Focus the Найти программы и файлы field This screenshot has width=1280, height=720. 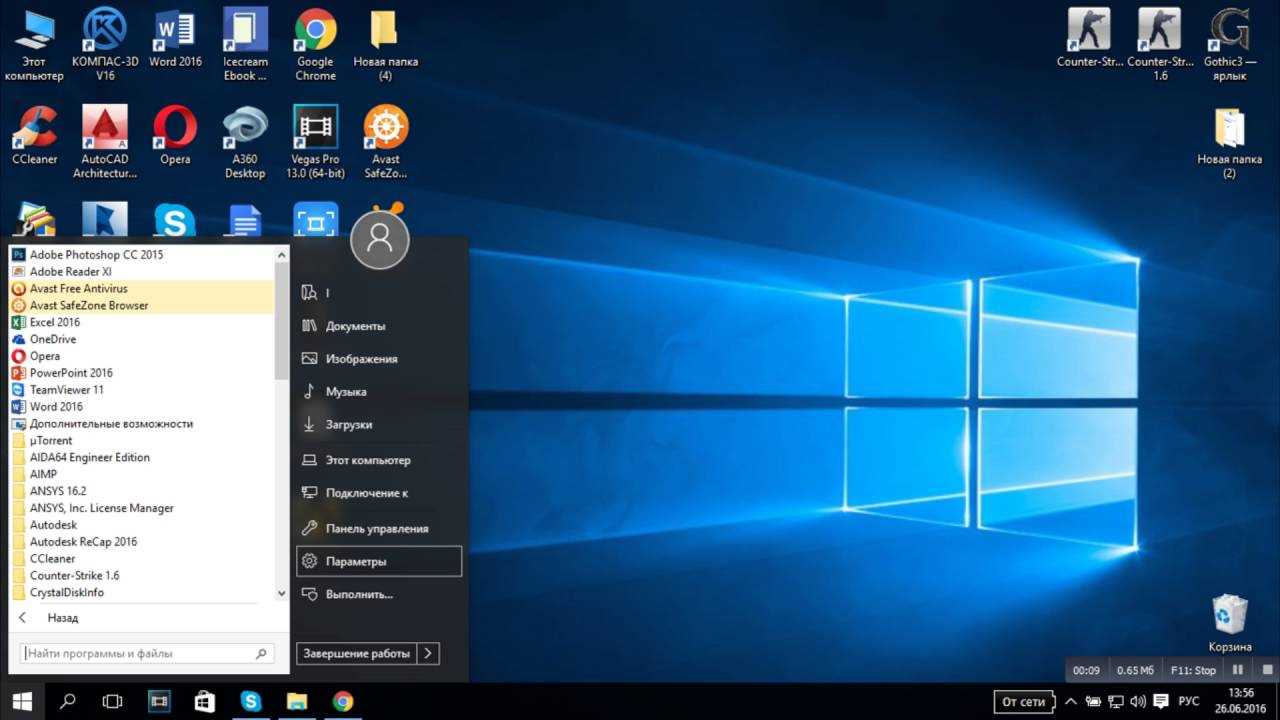tap(148, 653)
